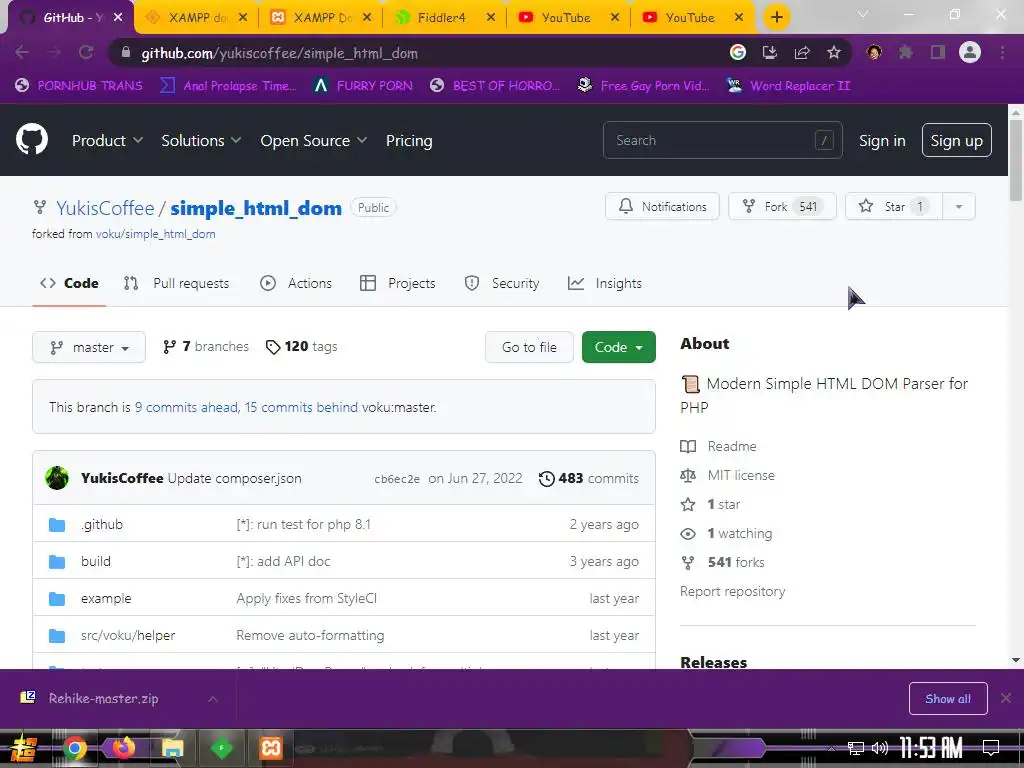Image resolution: width=1024 pixels, height=768 pixels.
Task: Click the share page icon in address bar
Action: [x=802, y=53]
